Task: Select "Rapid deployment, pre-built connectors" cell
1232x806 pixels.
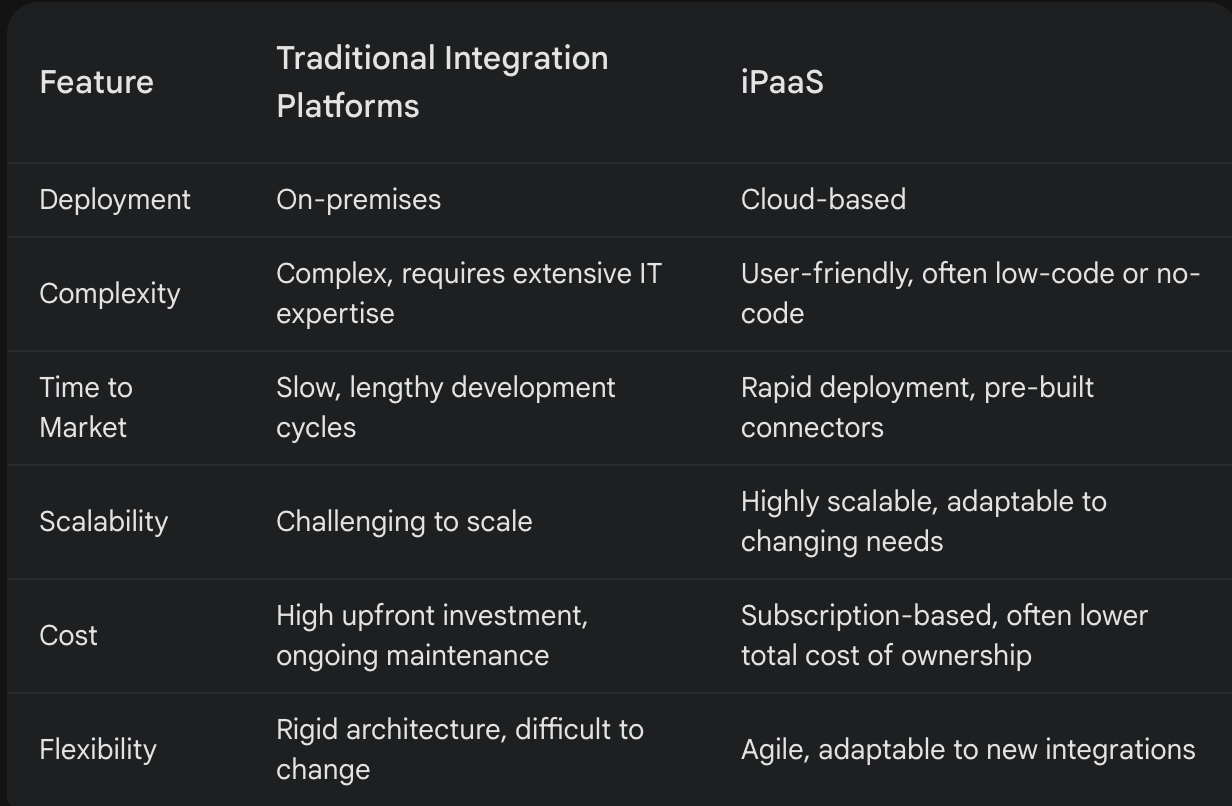Action: click(917, 407)
